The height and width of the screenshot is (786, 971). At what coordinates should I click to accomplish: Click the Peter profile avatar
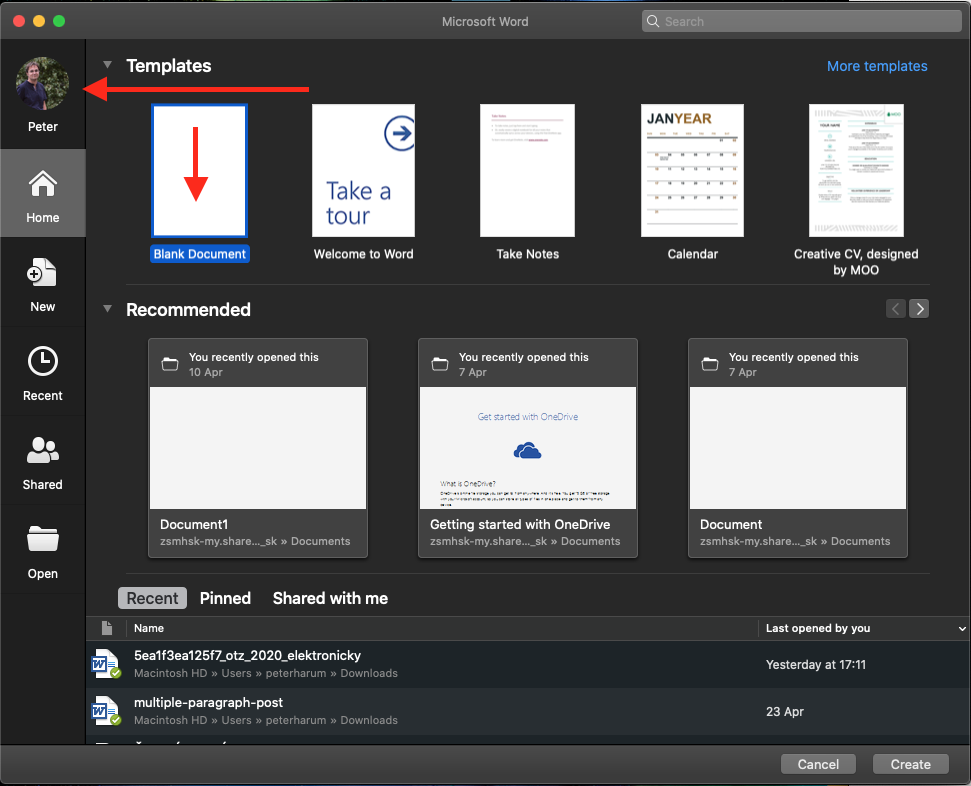43,84
